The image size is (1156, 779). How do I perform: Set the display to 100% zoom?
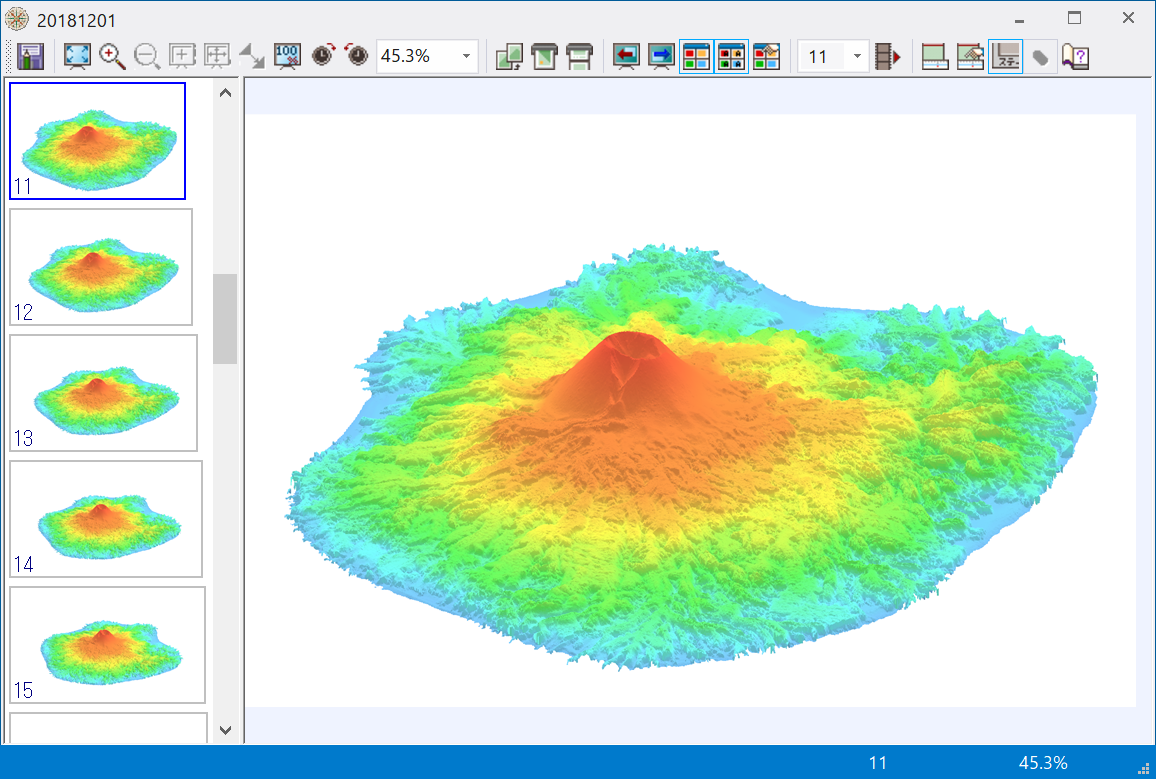pyautogui.click(x=287, y=57)
